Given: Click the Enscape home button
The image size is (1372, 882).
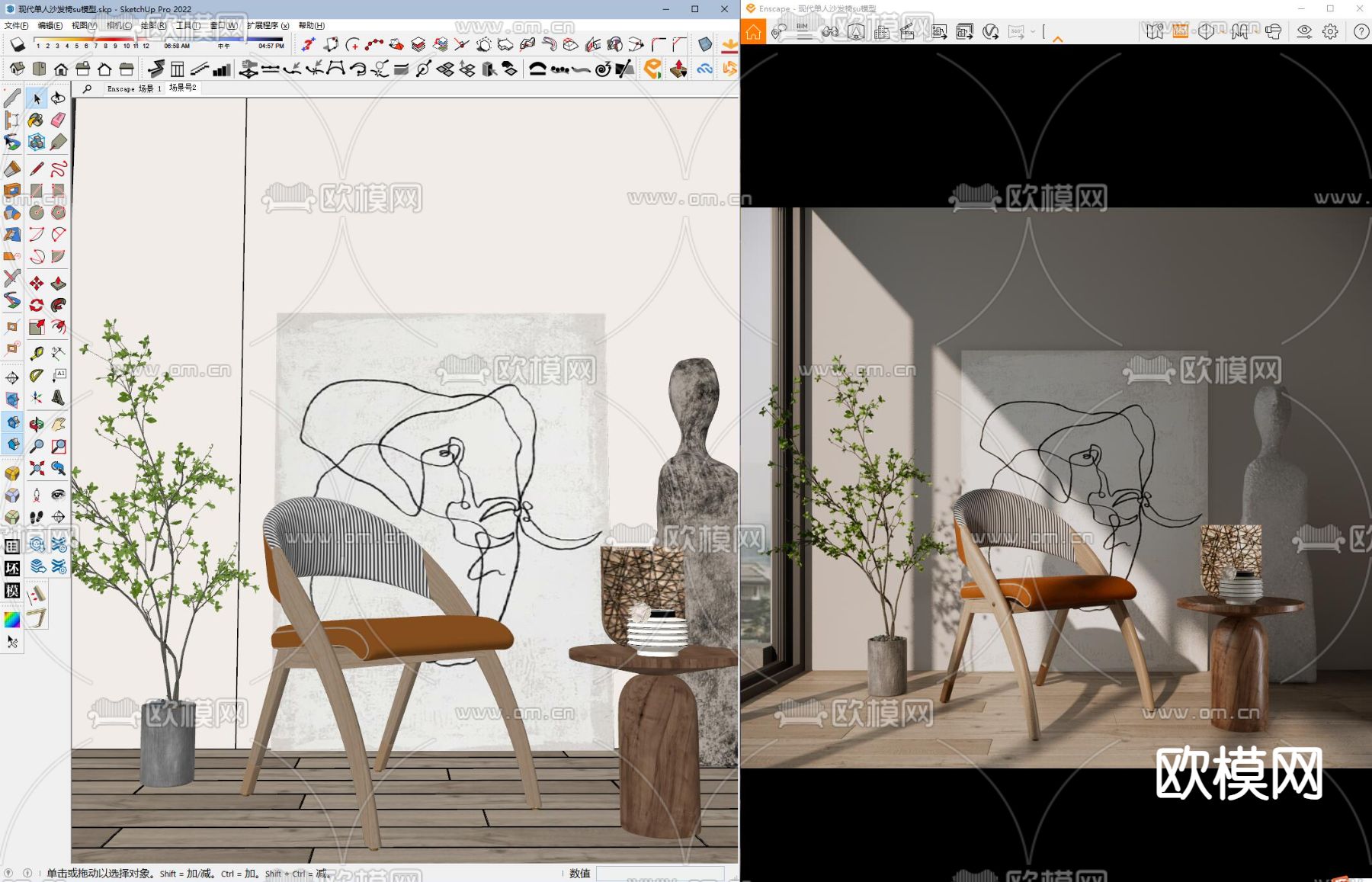Looking at the screenshot, I should click(x=753, y=32).
